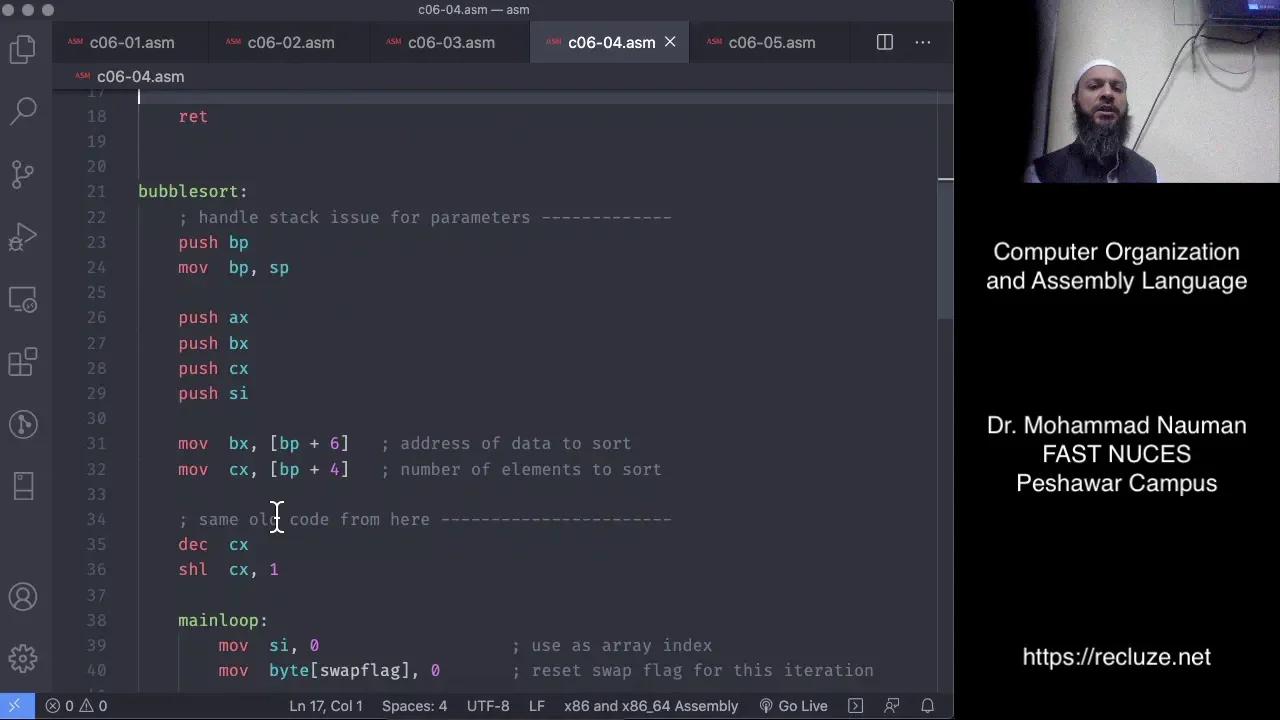Switch to the c06-01.asm tab
Image resolution: width=1280 pixels, height=720 pixels.
pyautogui.click(x=131, y=42)
